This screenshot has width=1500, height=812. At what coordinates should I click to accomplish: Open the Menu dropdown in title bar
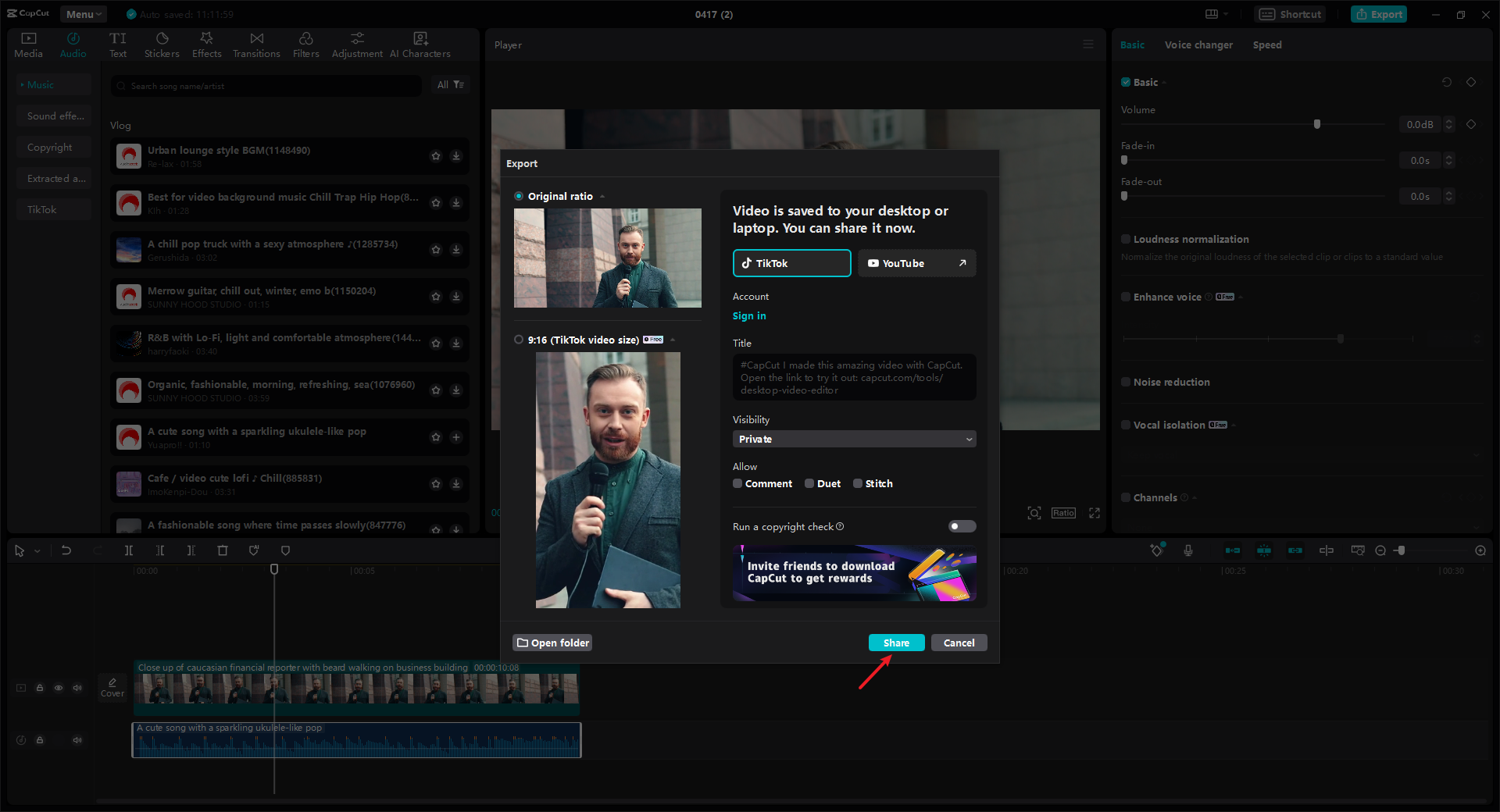(84, 14)
